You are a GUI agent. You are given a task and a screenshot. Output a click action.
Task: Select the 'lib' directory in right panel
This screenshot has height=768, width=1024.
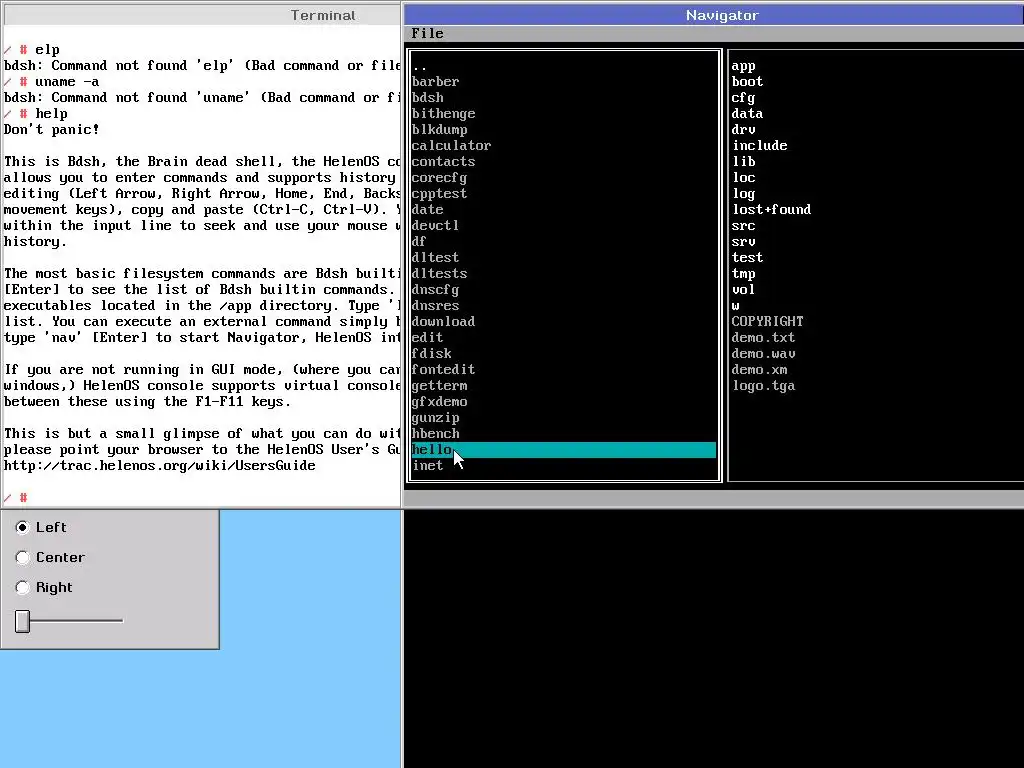[x=743, y=161]
